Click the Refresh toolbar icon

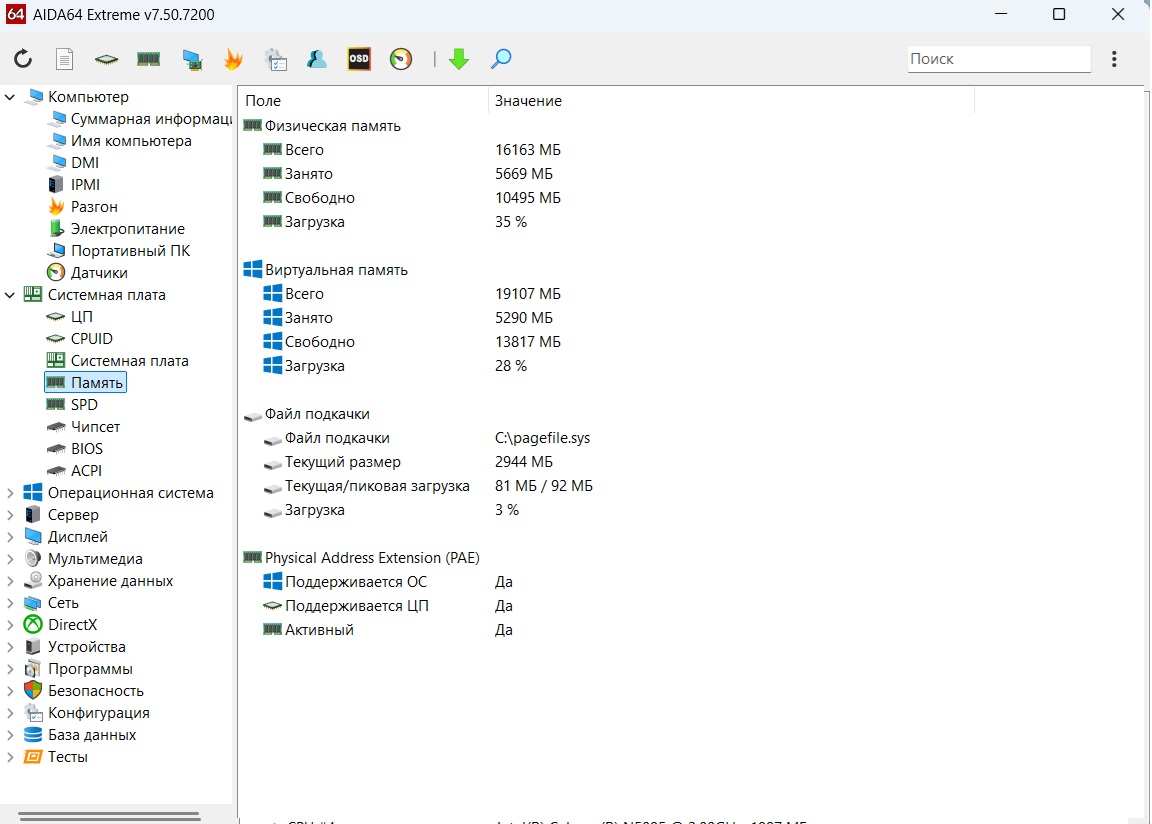23,59
